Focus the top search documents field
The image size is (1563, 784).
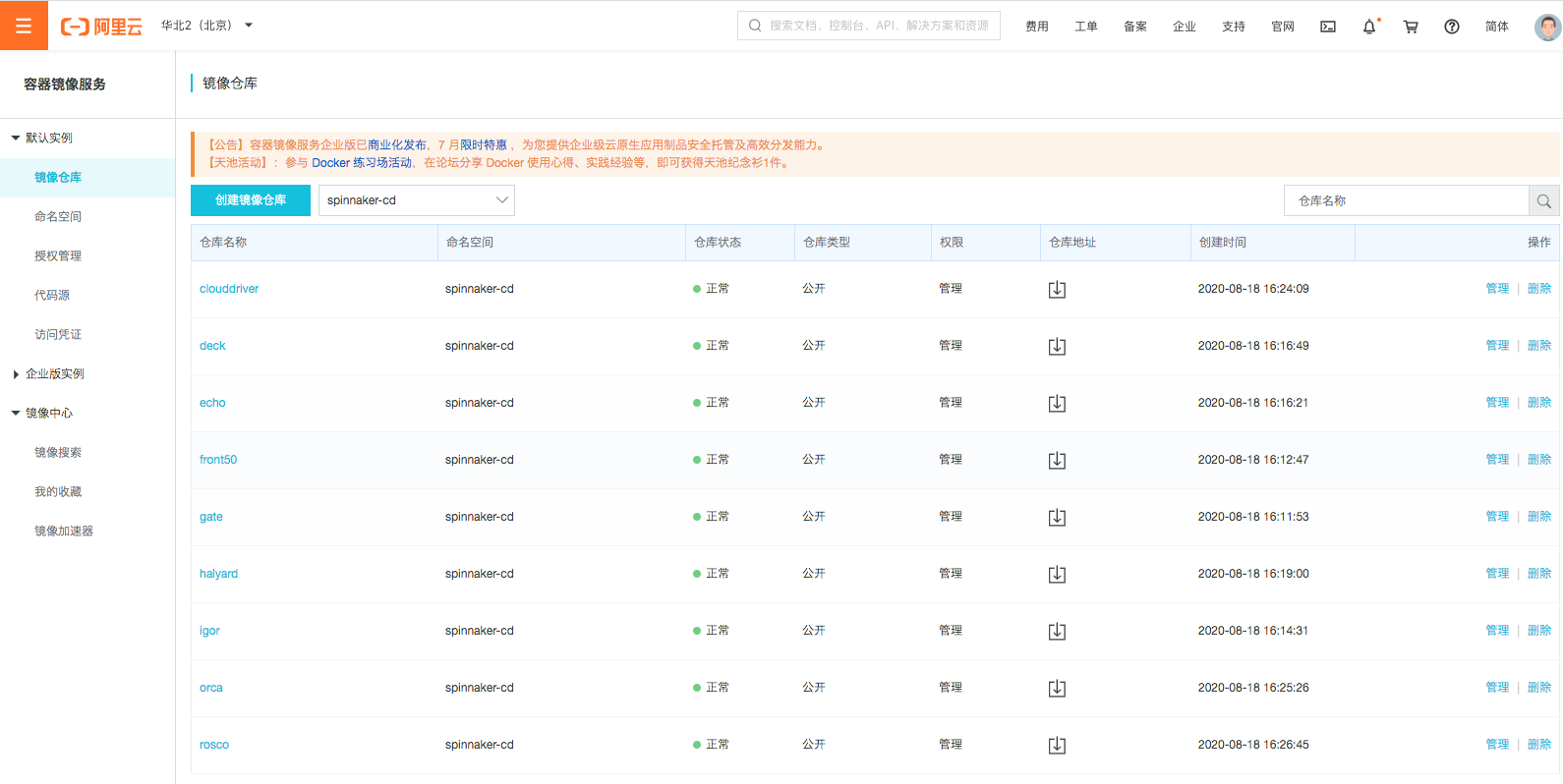[869, 26]
